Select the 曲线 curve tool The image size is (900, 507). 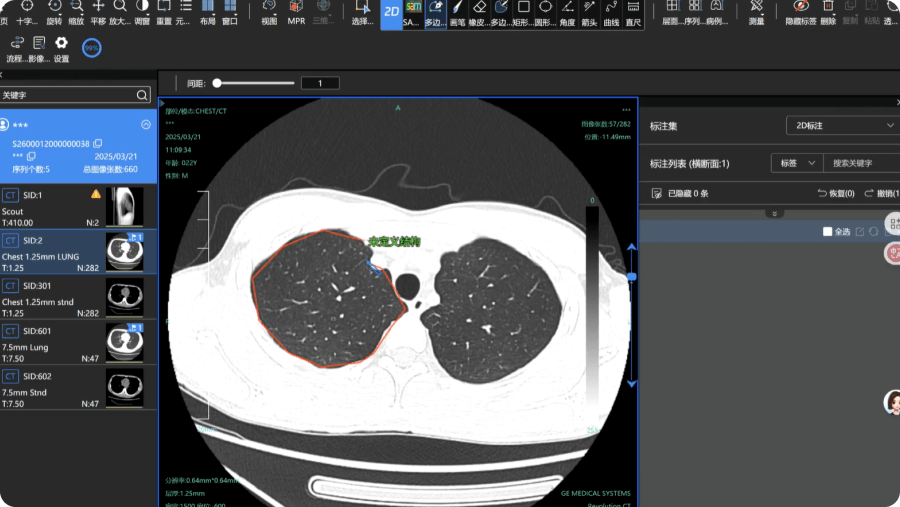(611, 13)
